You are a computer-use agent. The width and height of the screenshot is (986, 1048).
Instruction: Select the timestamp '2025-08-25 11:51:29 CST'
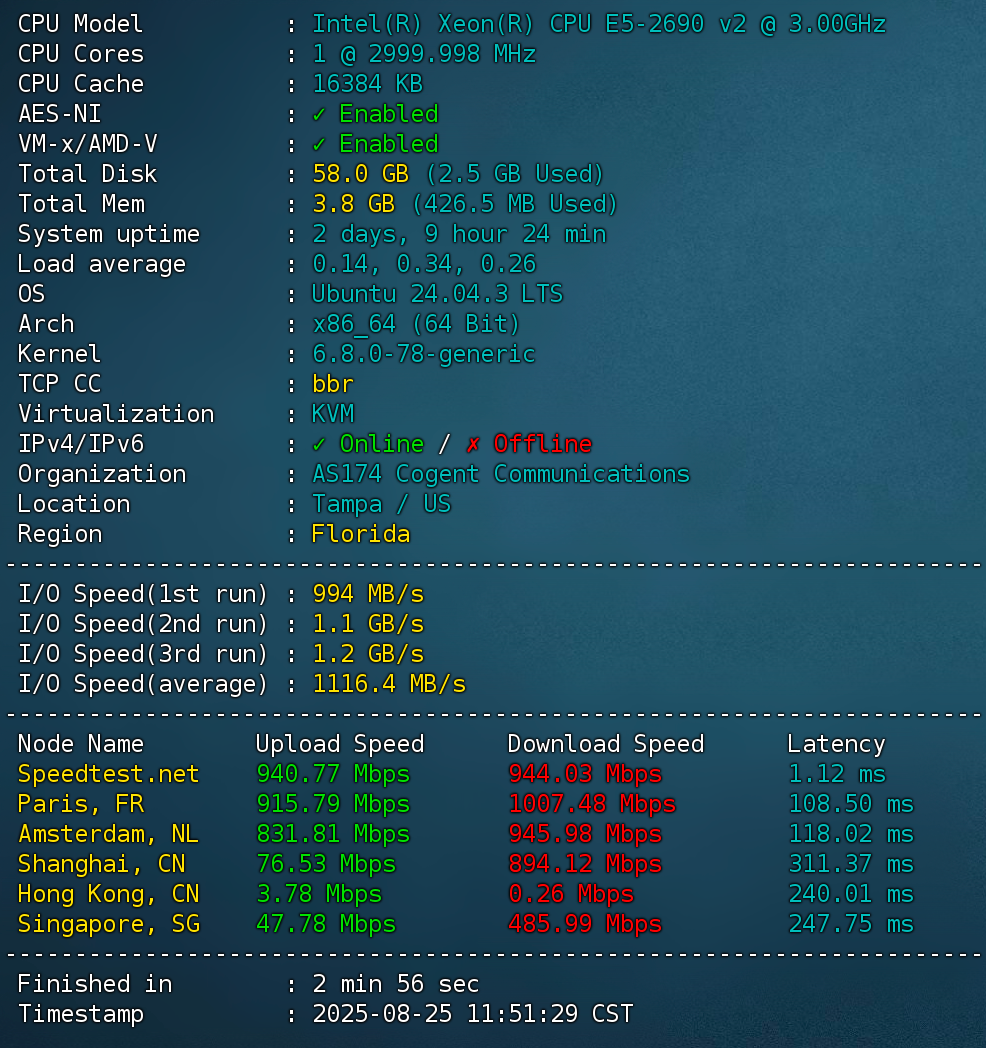click(473, 1014)
